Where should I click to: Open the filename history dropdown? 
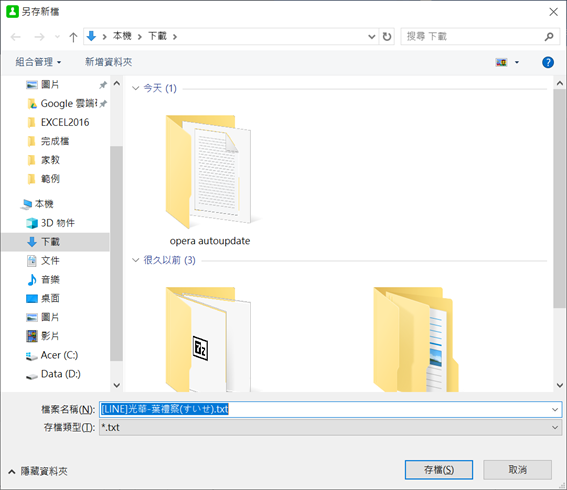click(555, 409)
